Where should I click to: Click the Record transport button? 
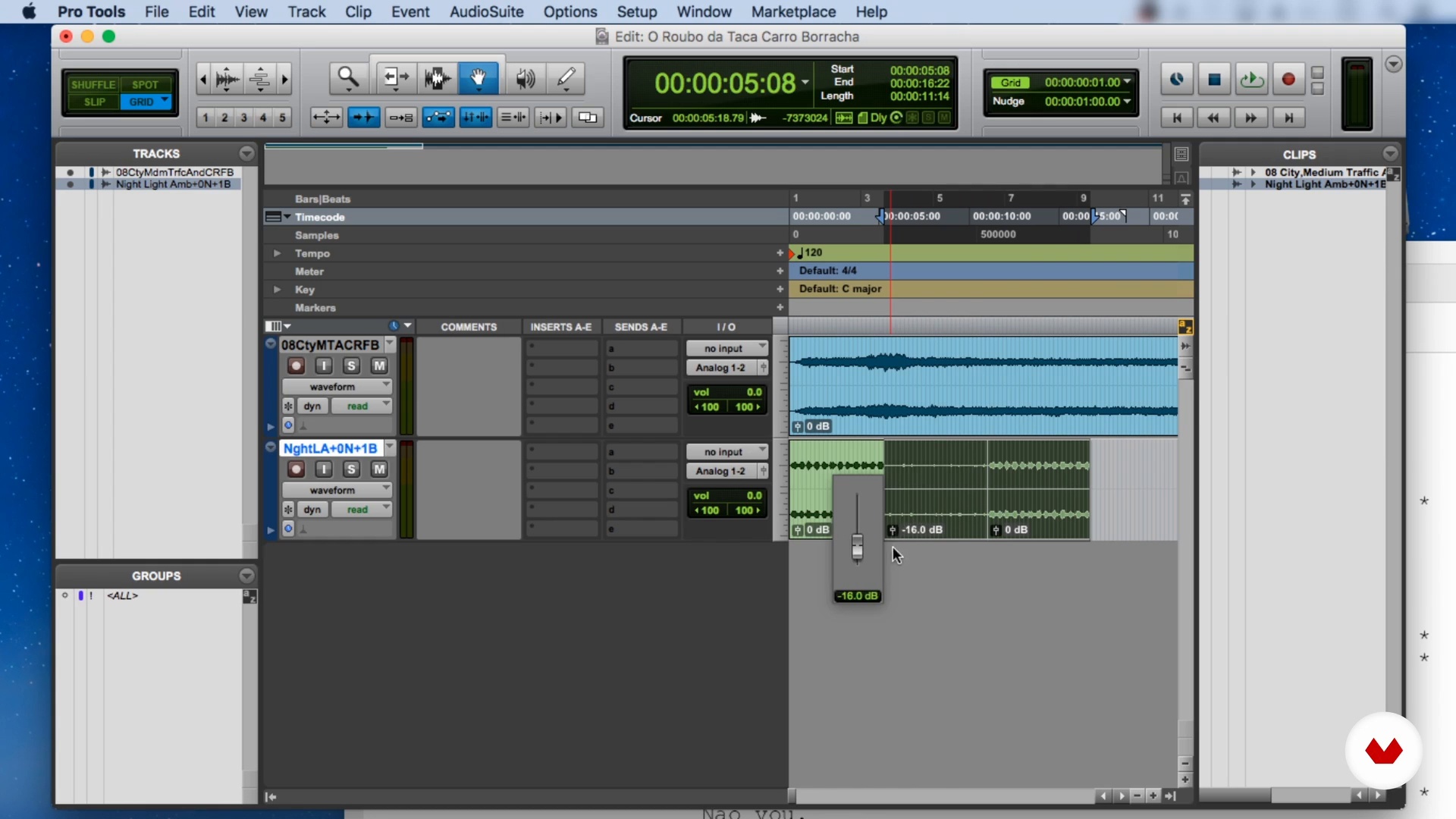pyautogui.click(x=1288, y=79)
